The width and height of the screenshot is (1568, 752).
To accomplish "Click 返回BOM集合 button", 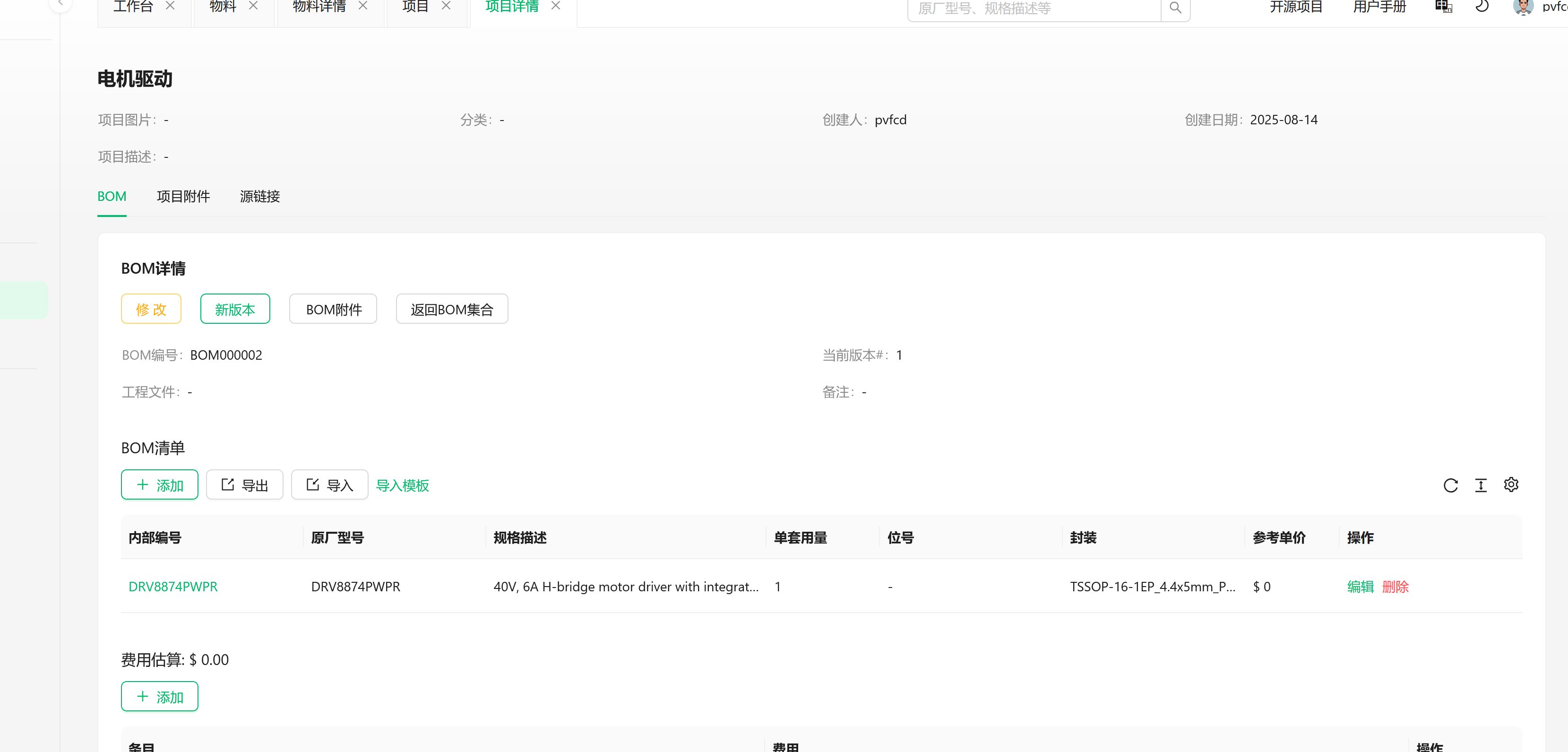I will [452, 309].
